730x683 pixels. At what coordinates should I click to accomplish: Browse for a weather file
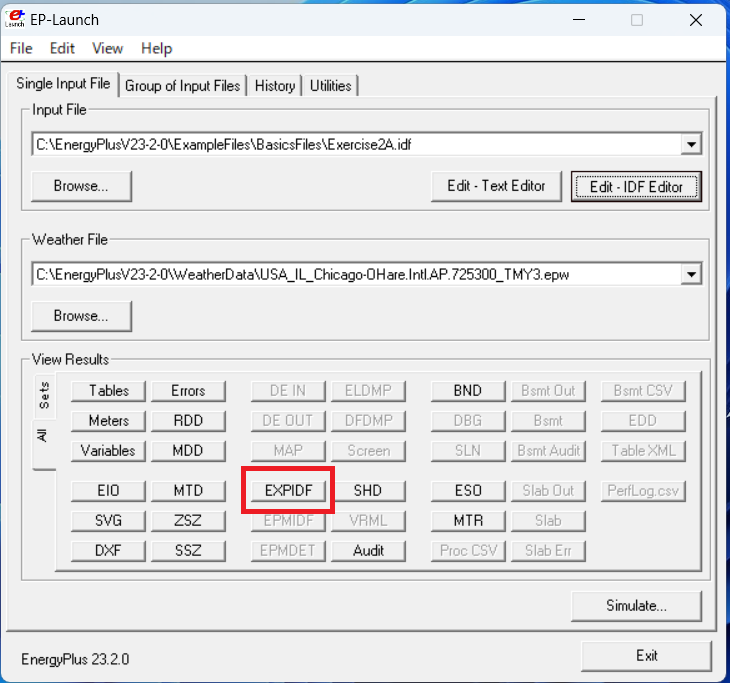81,316
